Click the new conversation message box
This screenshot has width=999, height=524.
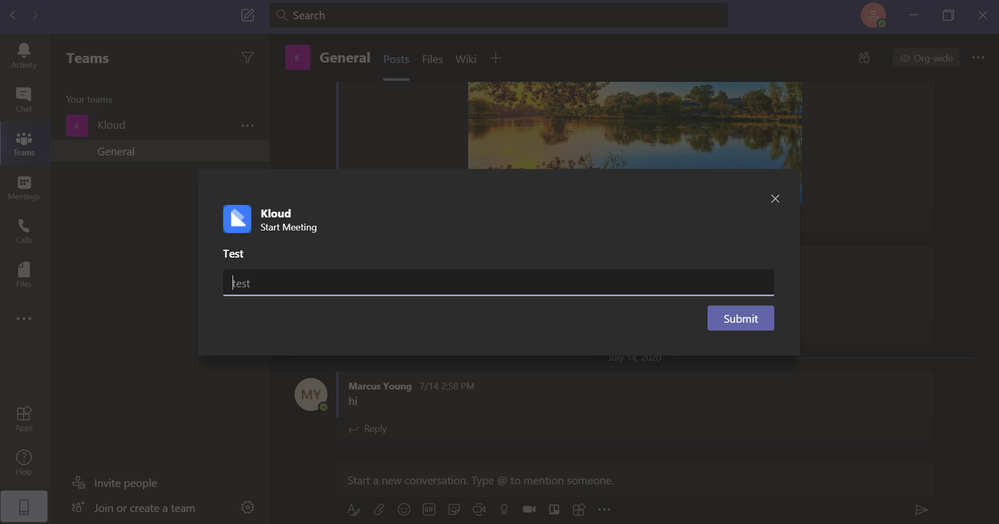tap(635, 481)
